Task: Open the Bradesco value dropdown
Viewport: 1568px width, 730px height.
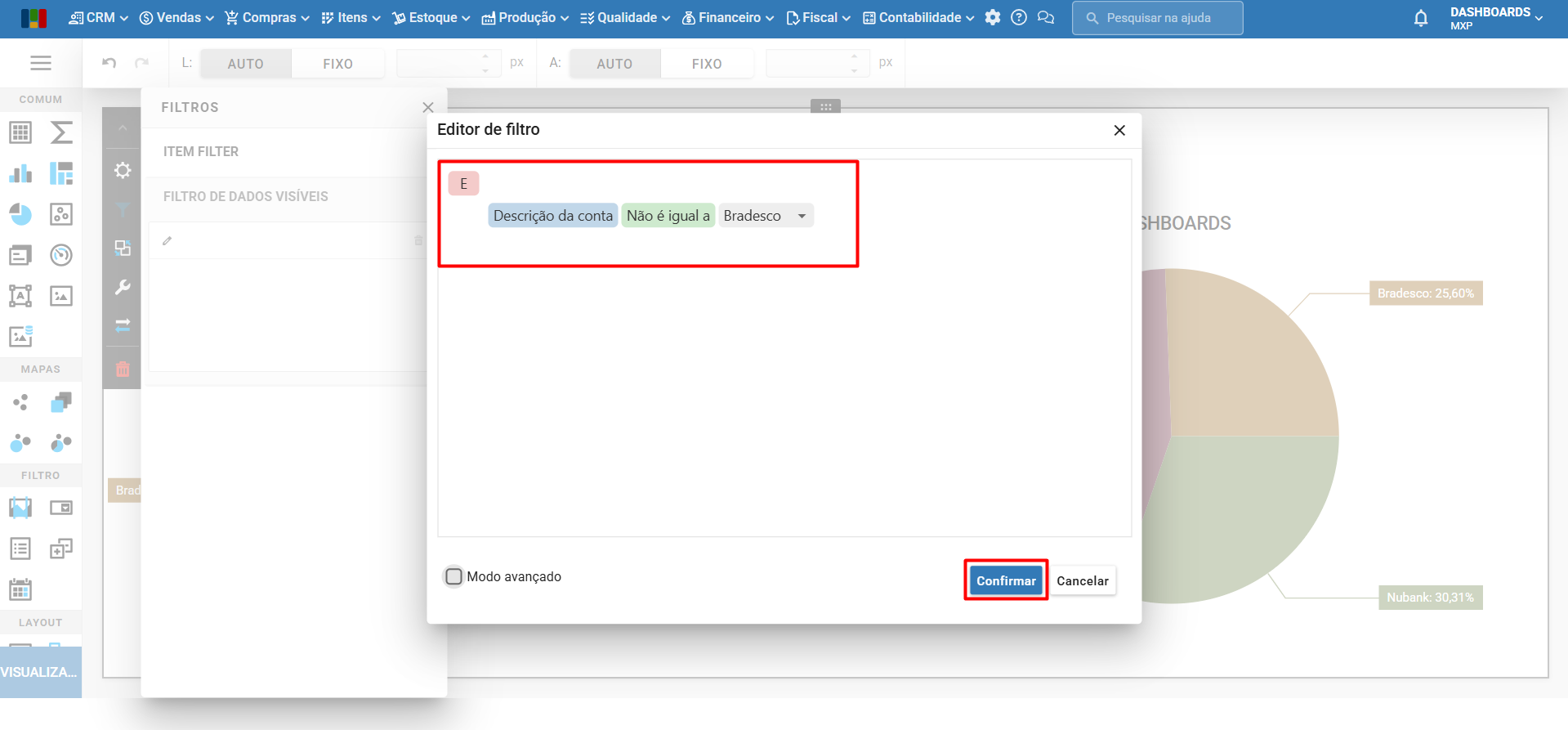Action: (766, 216)
